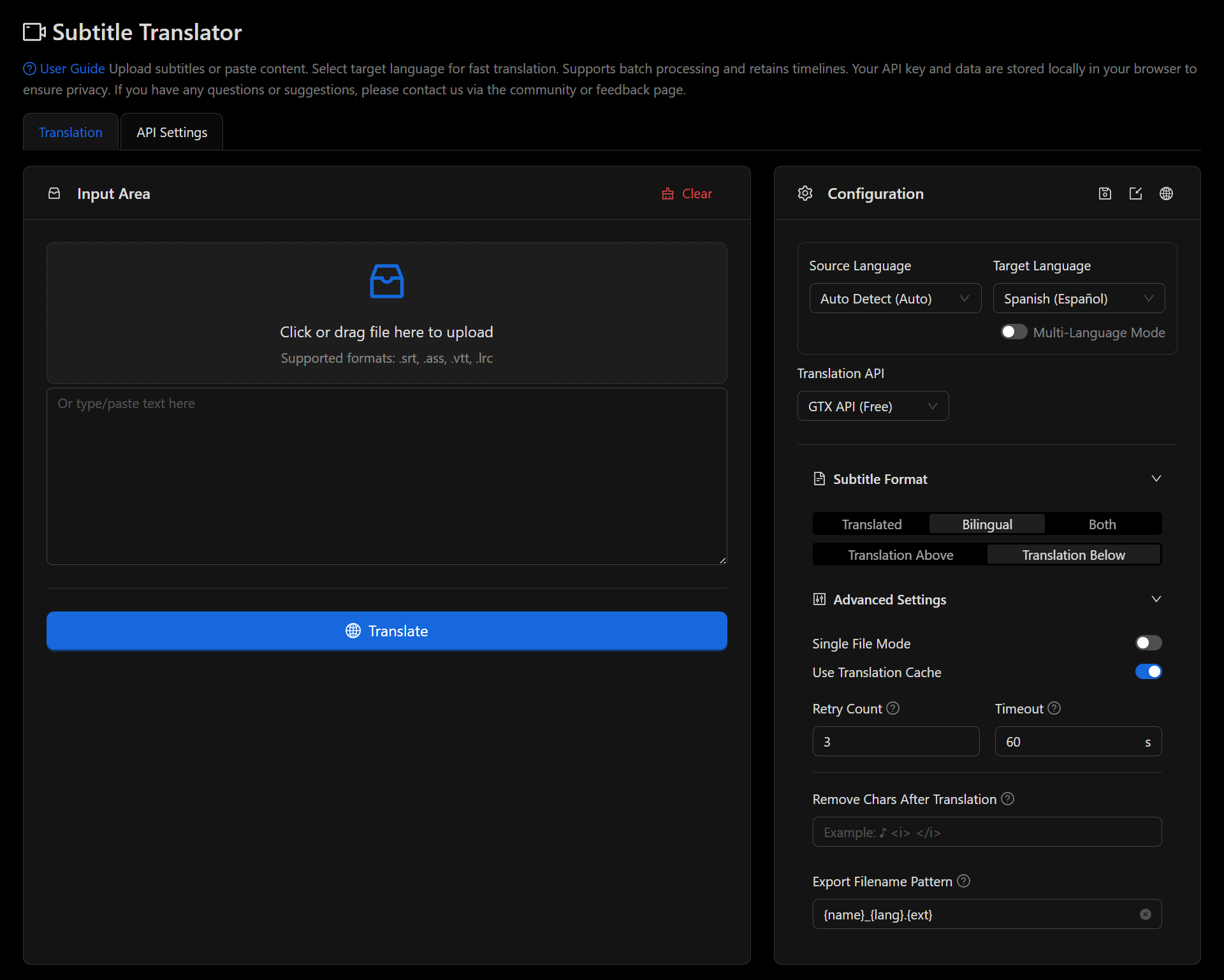Open the Retry Count help tooltip icon
1224x980 pixels.
click(892, 708)
